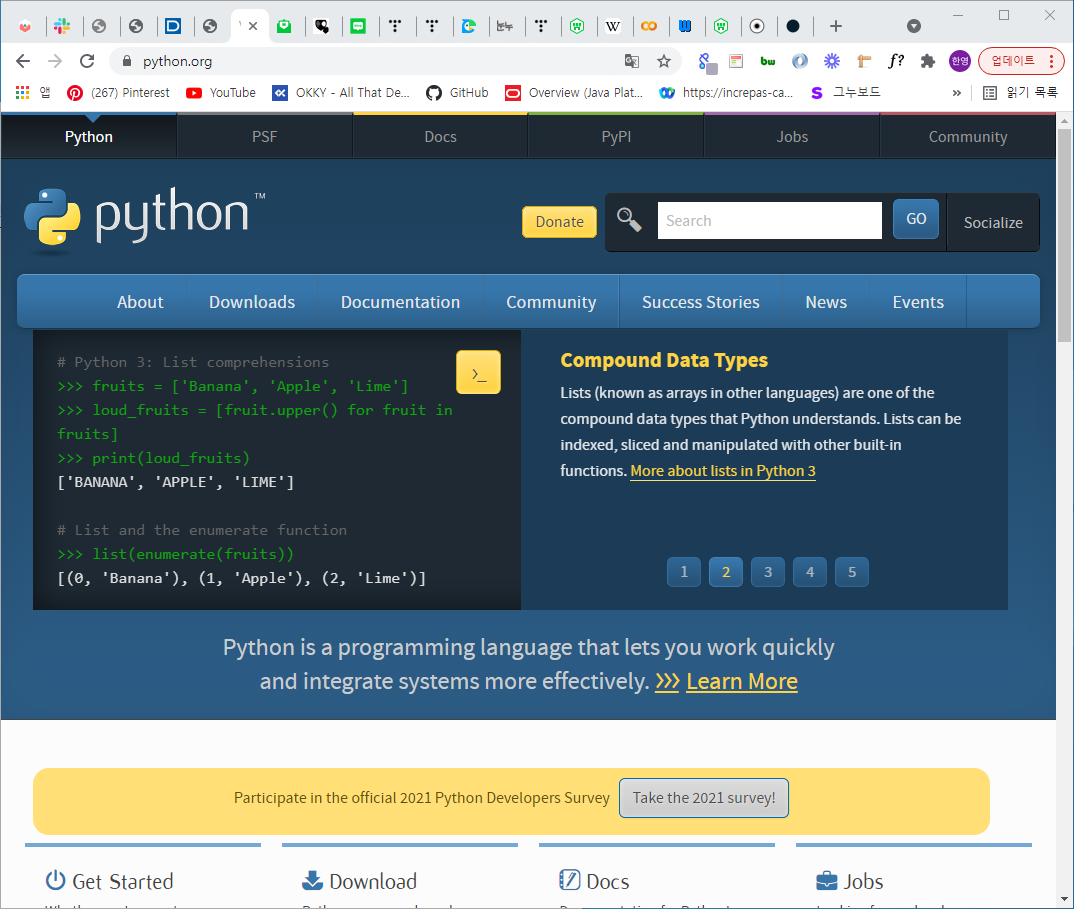Open a new browser tab

click(836, 26)
